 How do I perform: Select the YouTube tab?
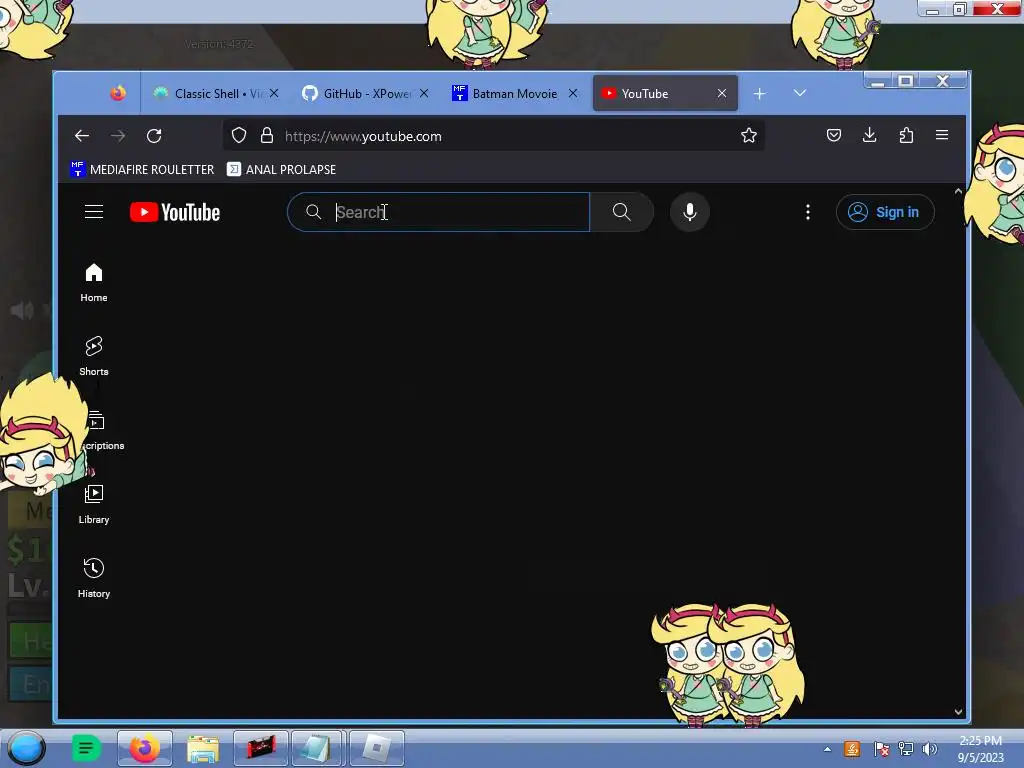point(665,93)
